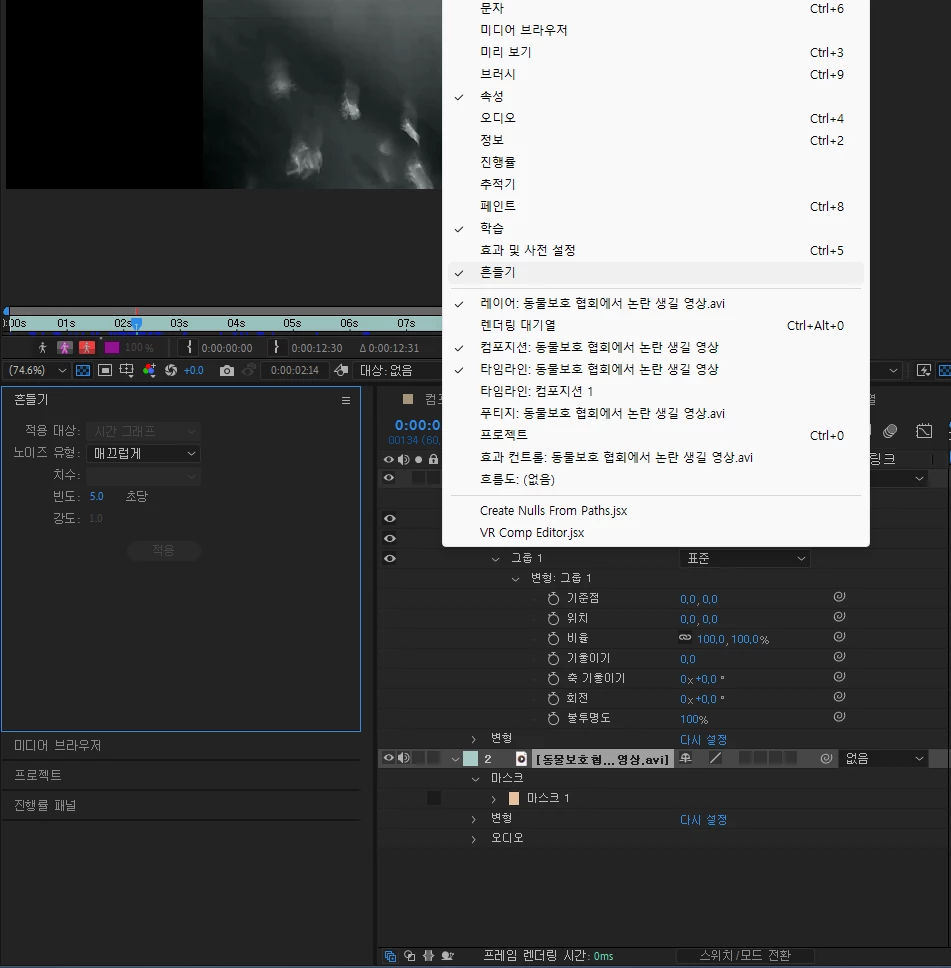Toggle the 위치 stopwatch
This screenshot has width=951, height=968.
[553, 619]
